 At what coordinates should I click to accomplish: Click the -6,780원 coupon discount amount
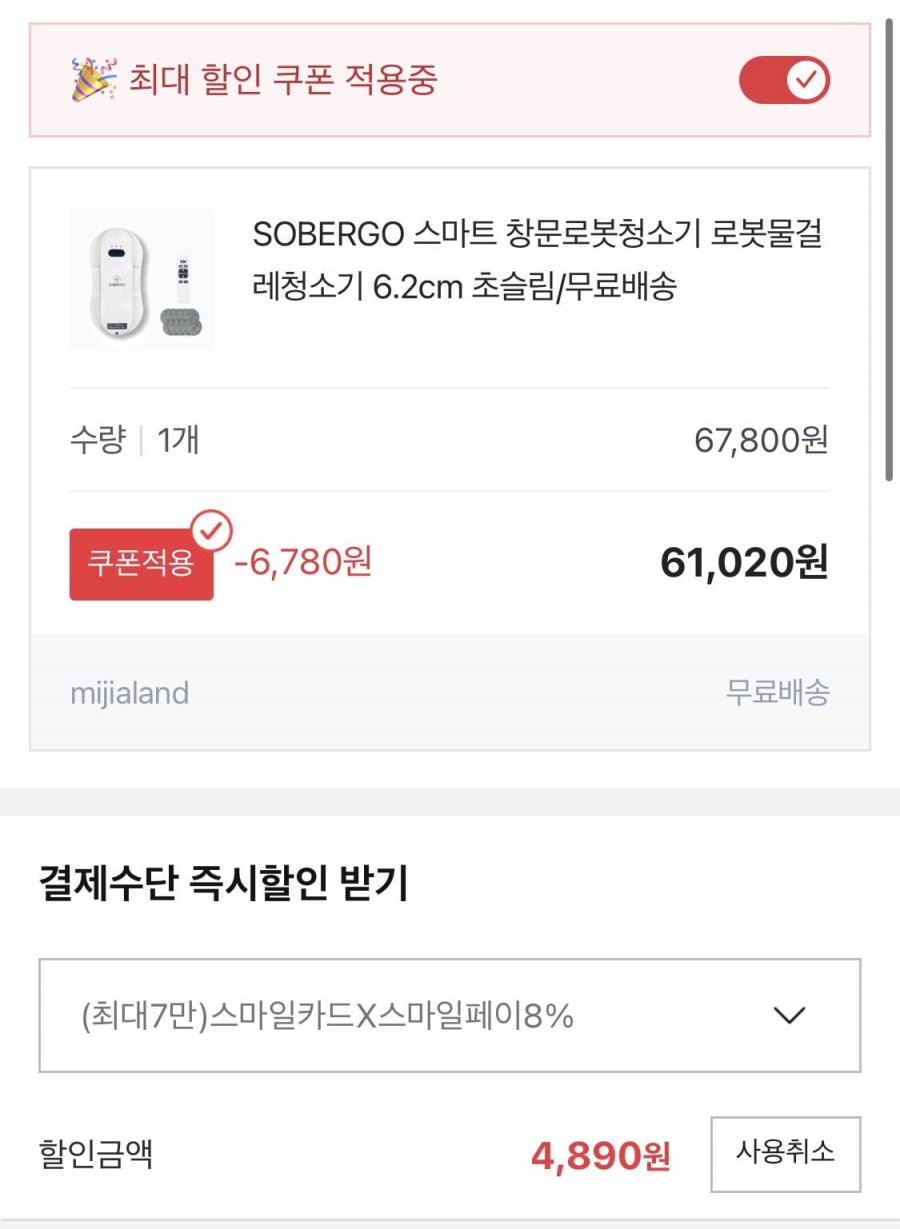[x=303, y=562]
